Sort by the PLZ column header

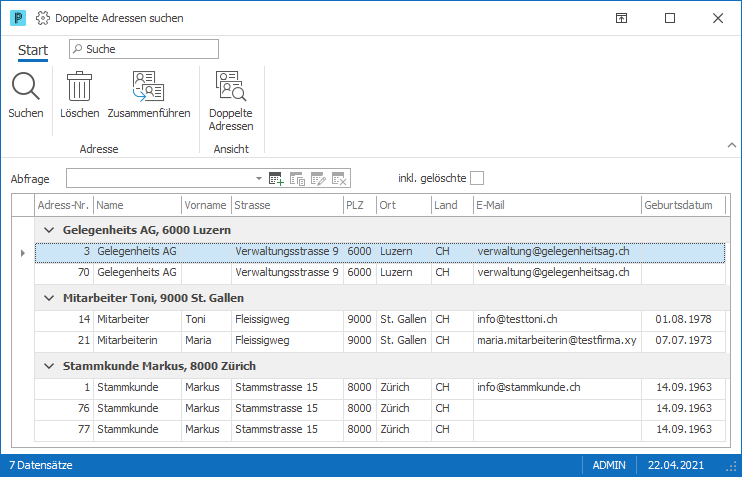point(360,205)
